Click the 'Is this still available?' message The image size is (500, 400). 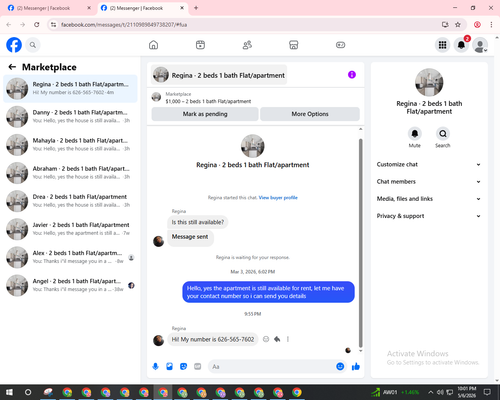(x=198, y=222)
